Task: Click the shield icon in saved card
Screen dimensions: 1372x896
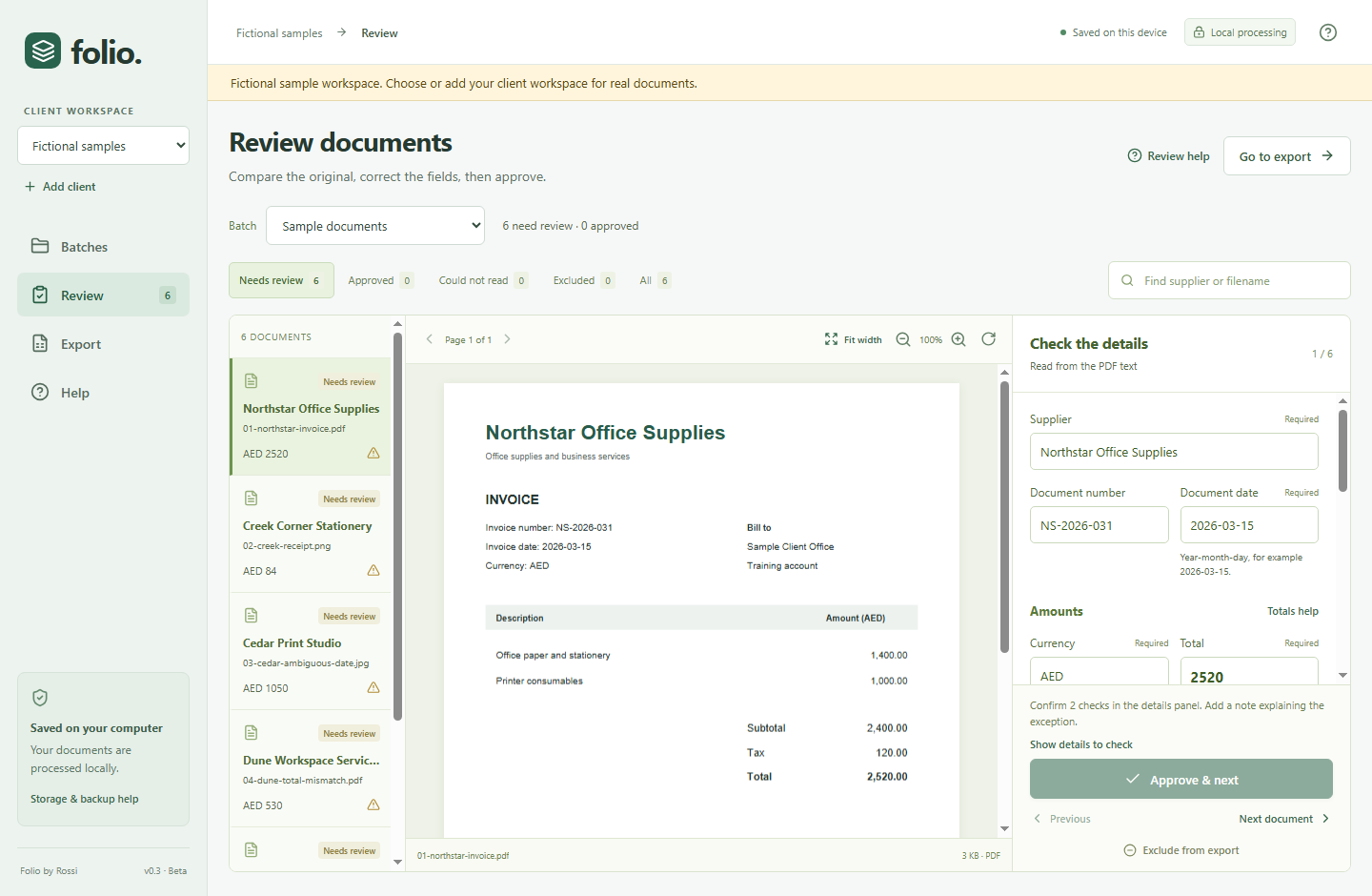Action: click(40, 698)
